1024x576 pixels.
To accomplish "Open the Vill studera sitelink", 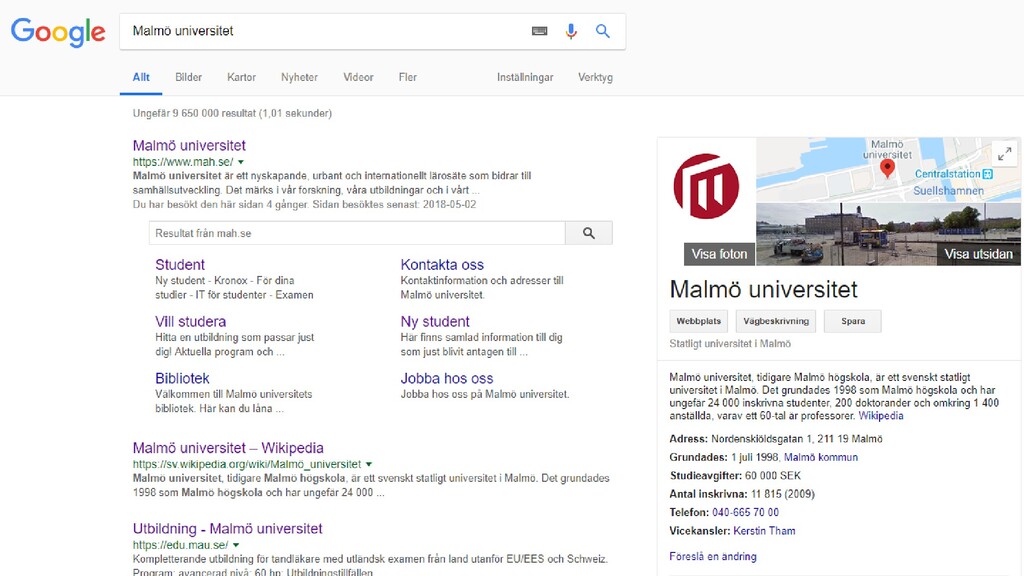I will (191, 321).
